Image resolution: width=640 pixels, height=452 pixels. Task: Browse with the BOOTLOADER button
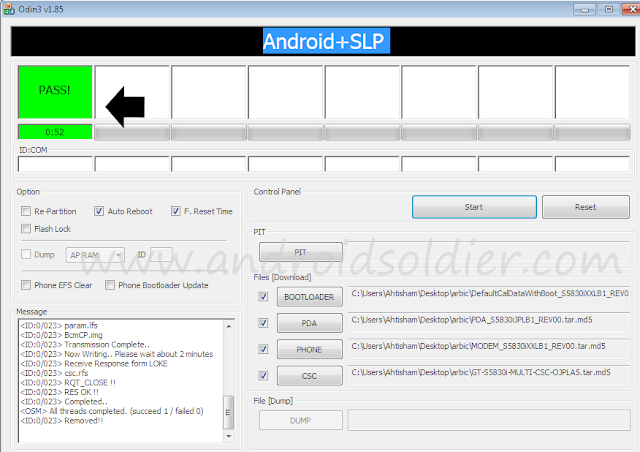[x=309, y=297]
